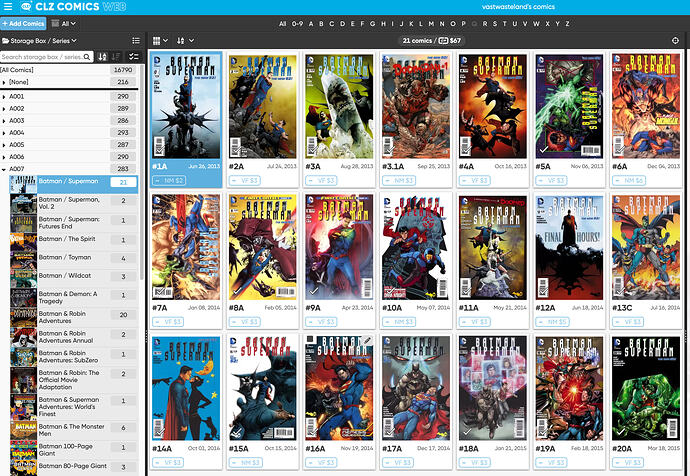The height and width of the screenshot is (476, 690).
Task: Click the vastwasteland's comics title
Action: tap(518, 7)
